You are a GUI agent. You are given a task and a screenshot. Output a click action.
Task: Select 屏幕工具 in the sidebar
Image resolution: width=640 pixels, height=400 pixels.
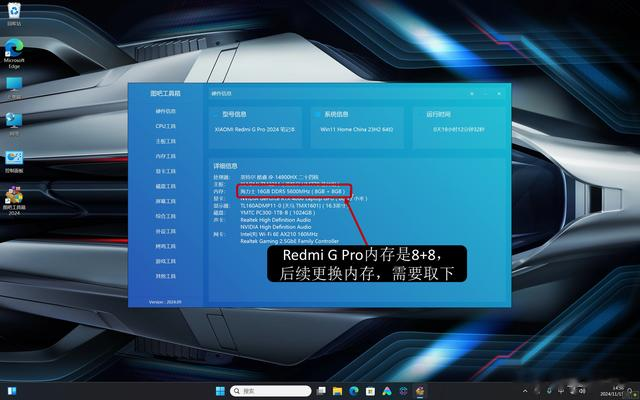tap(165, 201)
